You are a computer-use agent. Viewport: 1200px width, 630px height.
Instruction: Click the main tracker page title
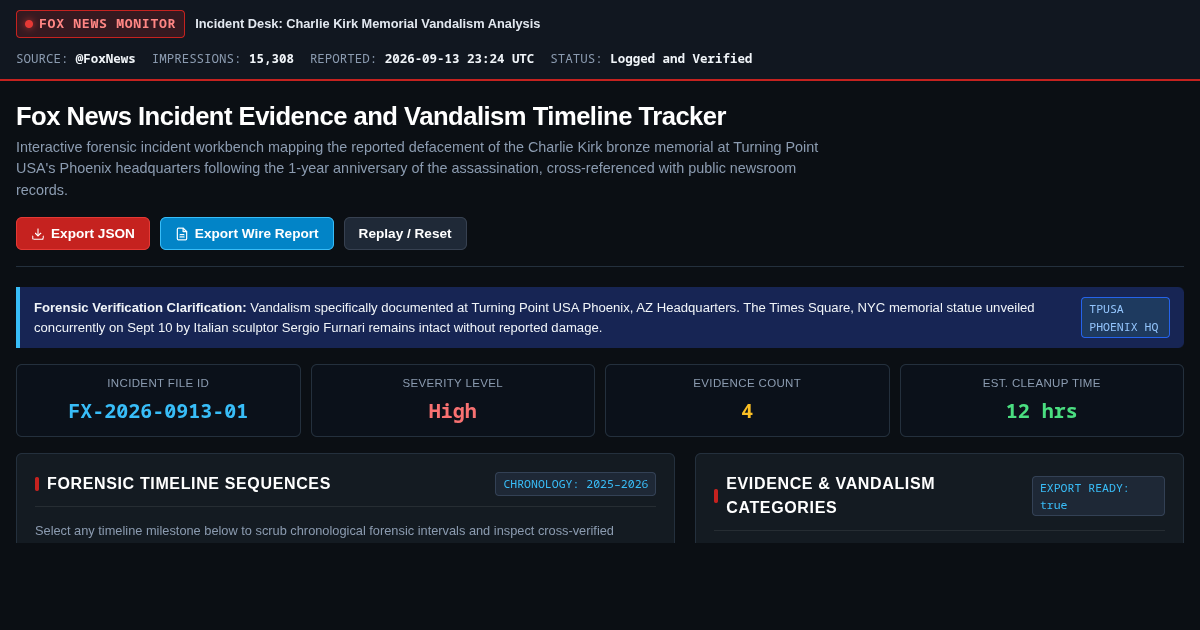[x=371, y=116]
